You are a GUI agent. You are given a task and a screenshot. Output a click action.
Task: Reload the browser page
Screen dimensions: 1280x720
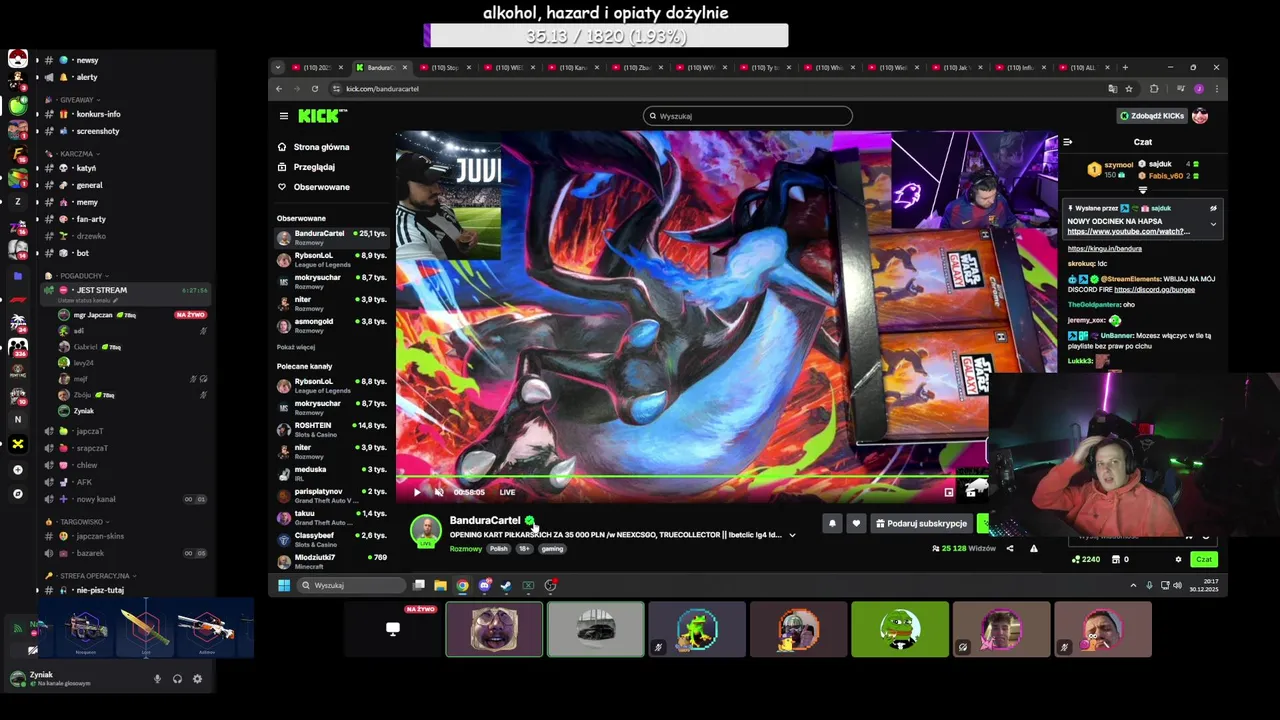pos(315,89)
